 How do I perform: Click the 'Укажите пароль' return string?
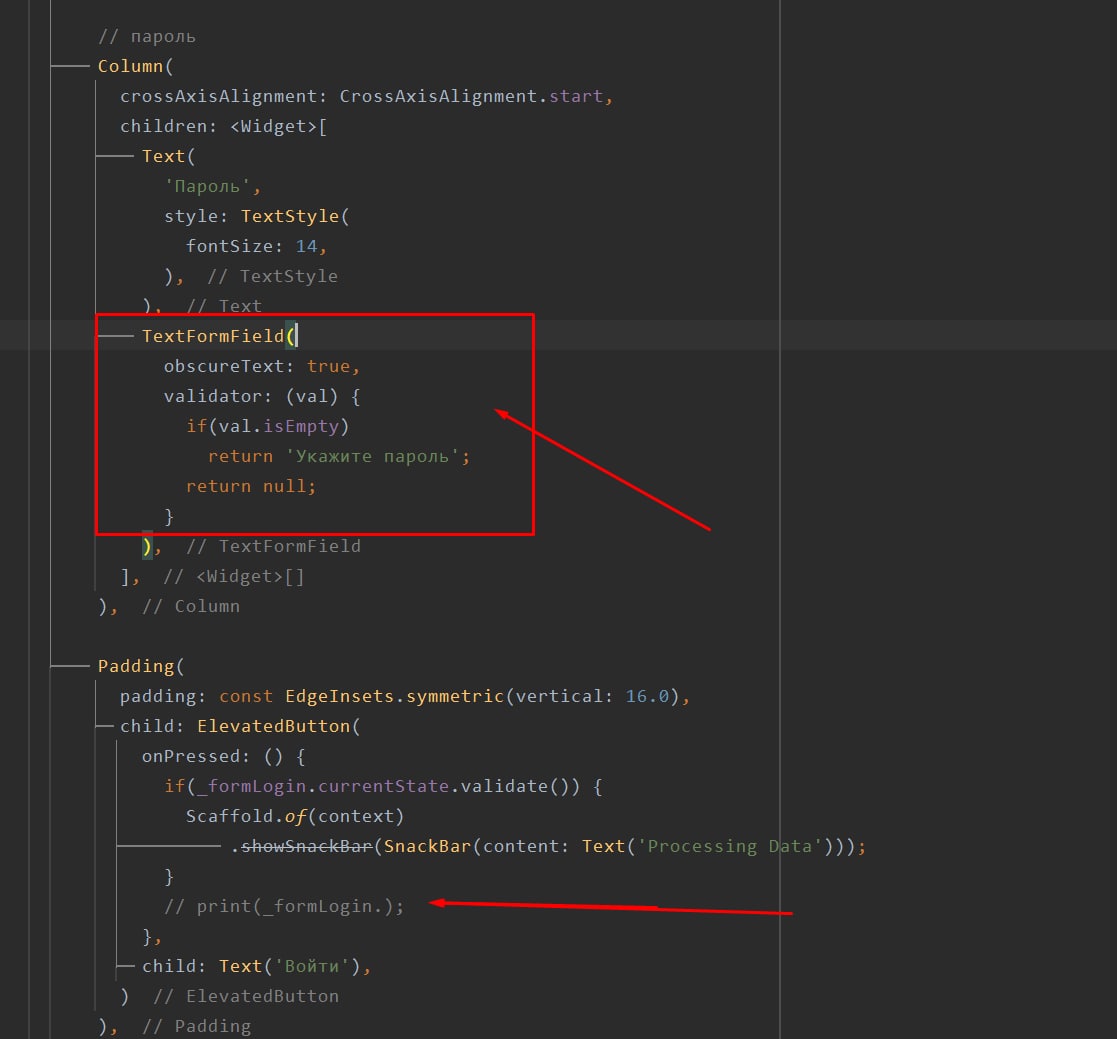[x=372, y=456]
